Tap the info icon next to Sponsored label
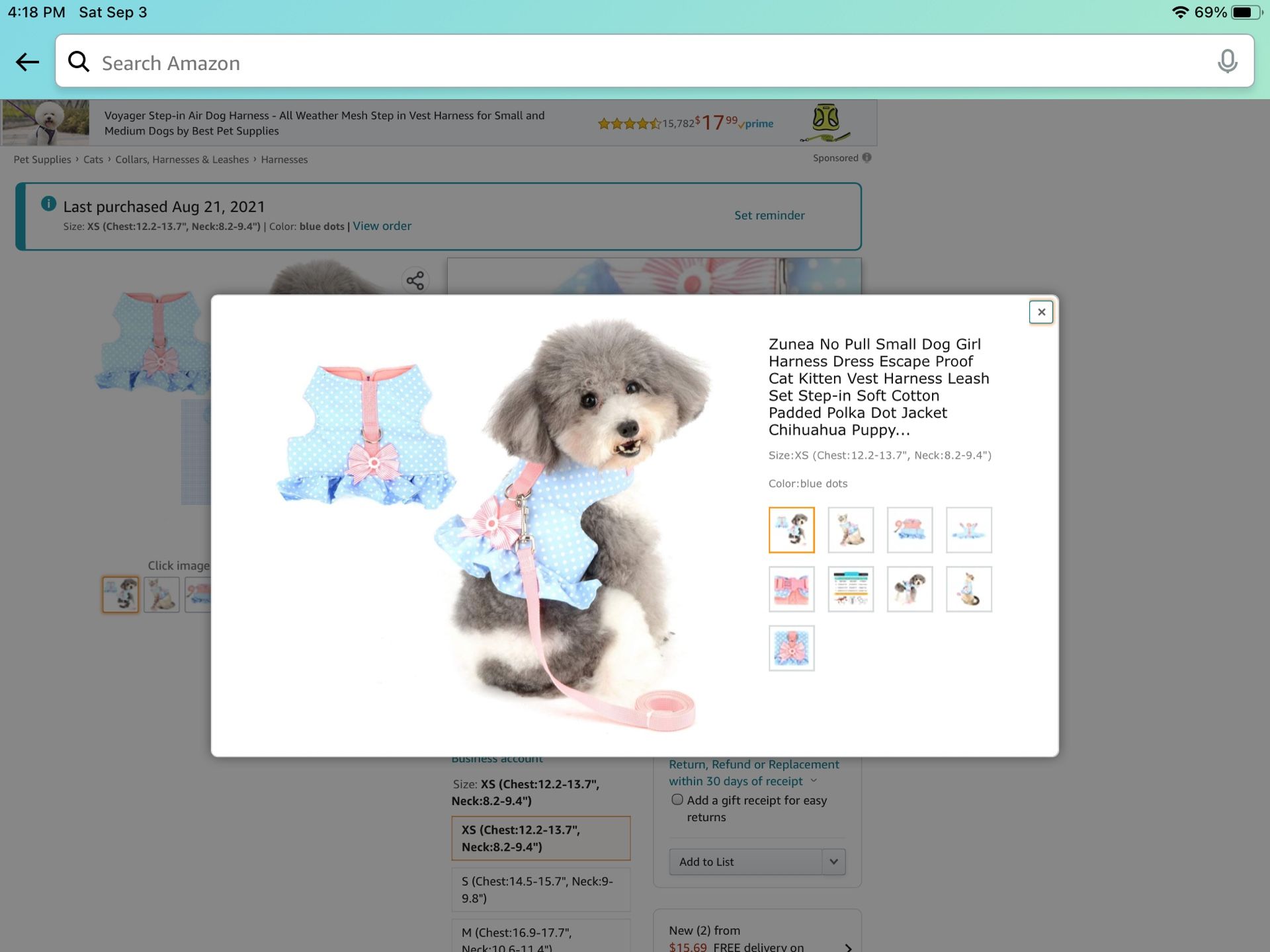This screenshot has width=1270, height=952. click(x=867, y=158)
